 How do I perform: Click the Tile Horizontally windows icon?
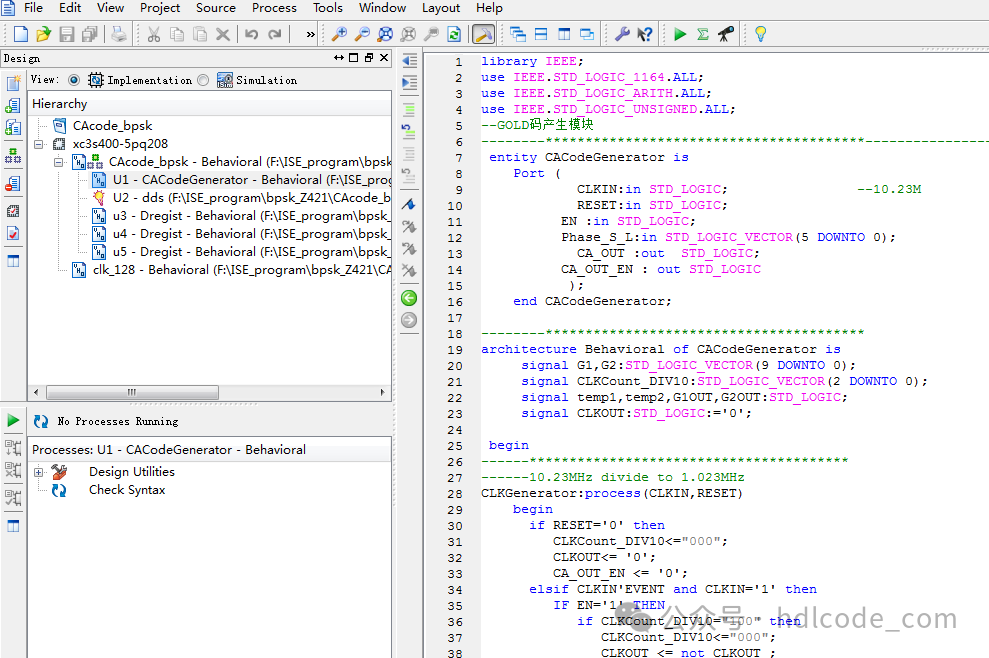(541, 34)
